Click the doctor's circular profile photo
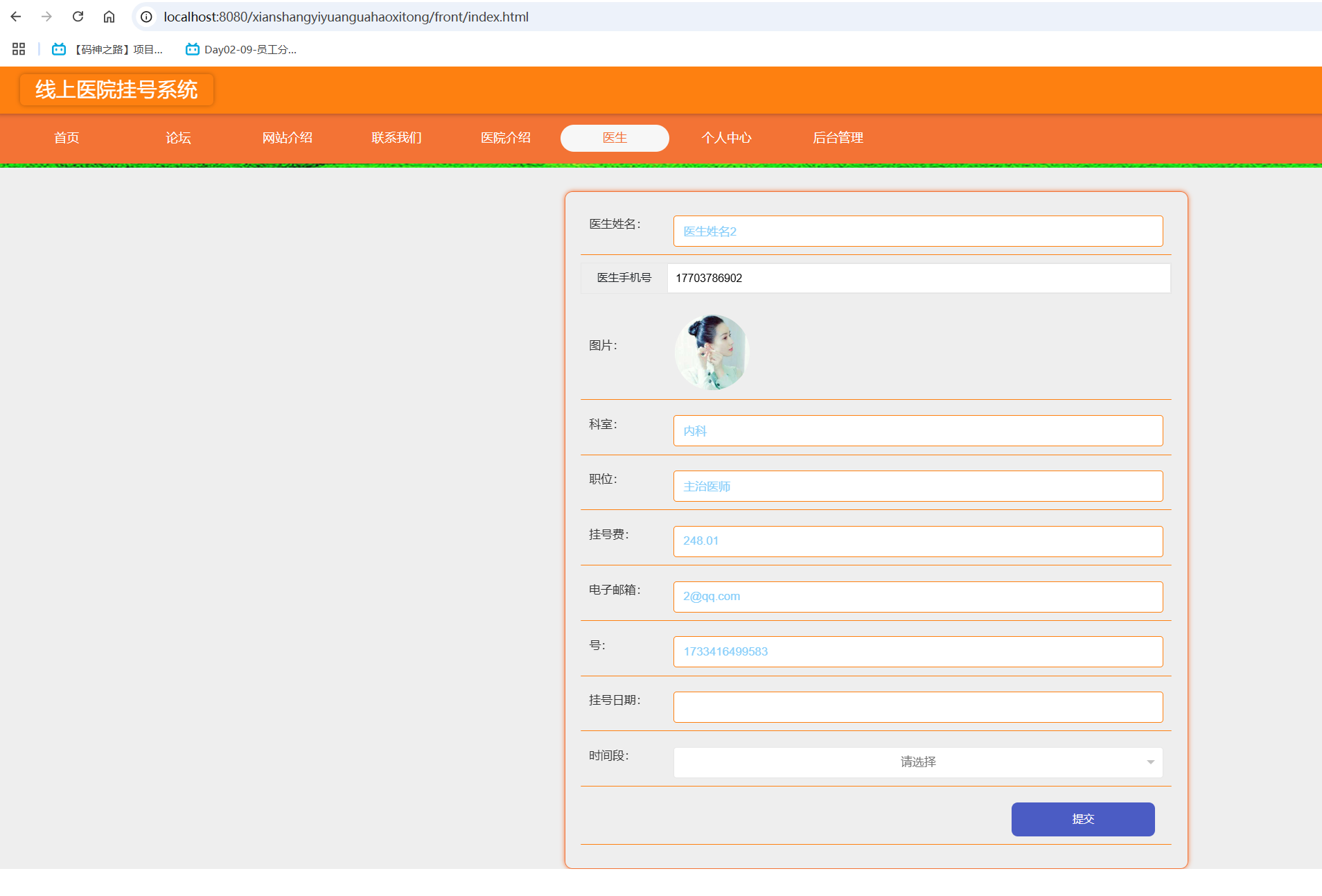The height and width of the screenshot is (896, 1322). (x=712, y=352)
